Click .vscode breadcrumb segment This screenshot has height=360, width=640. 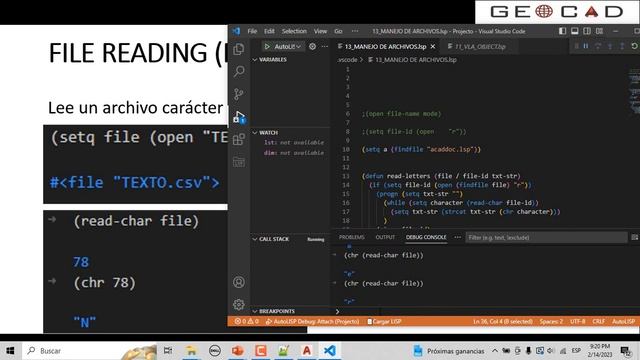click(347, 60)
